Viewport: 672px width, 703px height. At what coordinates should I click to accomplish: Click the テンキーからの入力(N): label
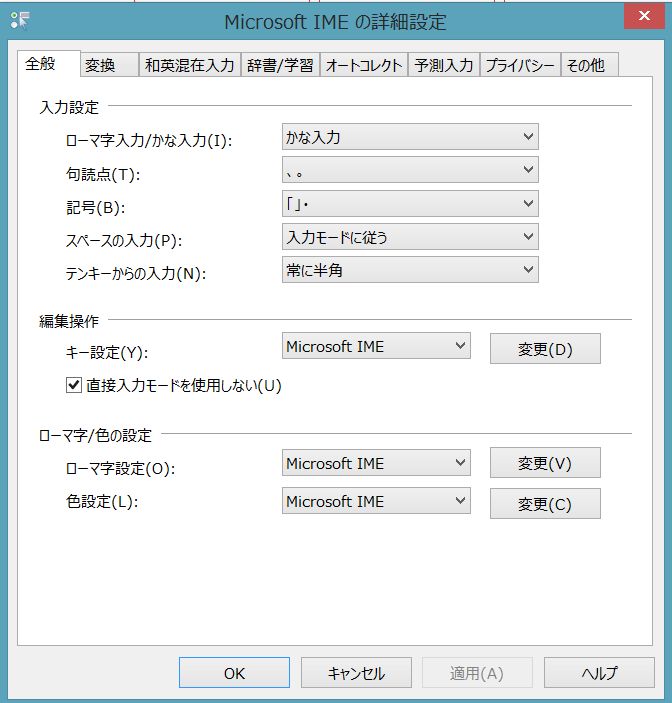click(x=136, y=273)
